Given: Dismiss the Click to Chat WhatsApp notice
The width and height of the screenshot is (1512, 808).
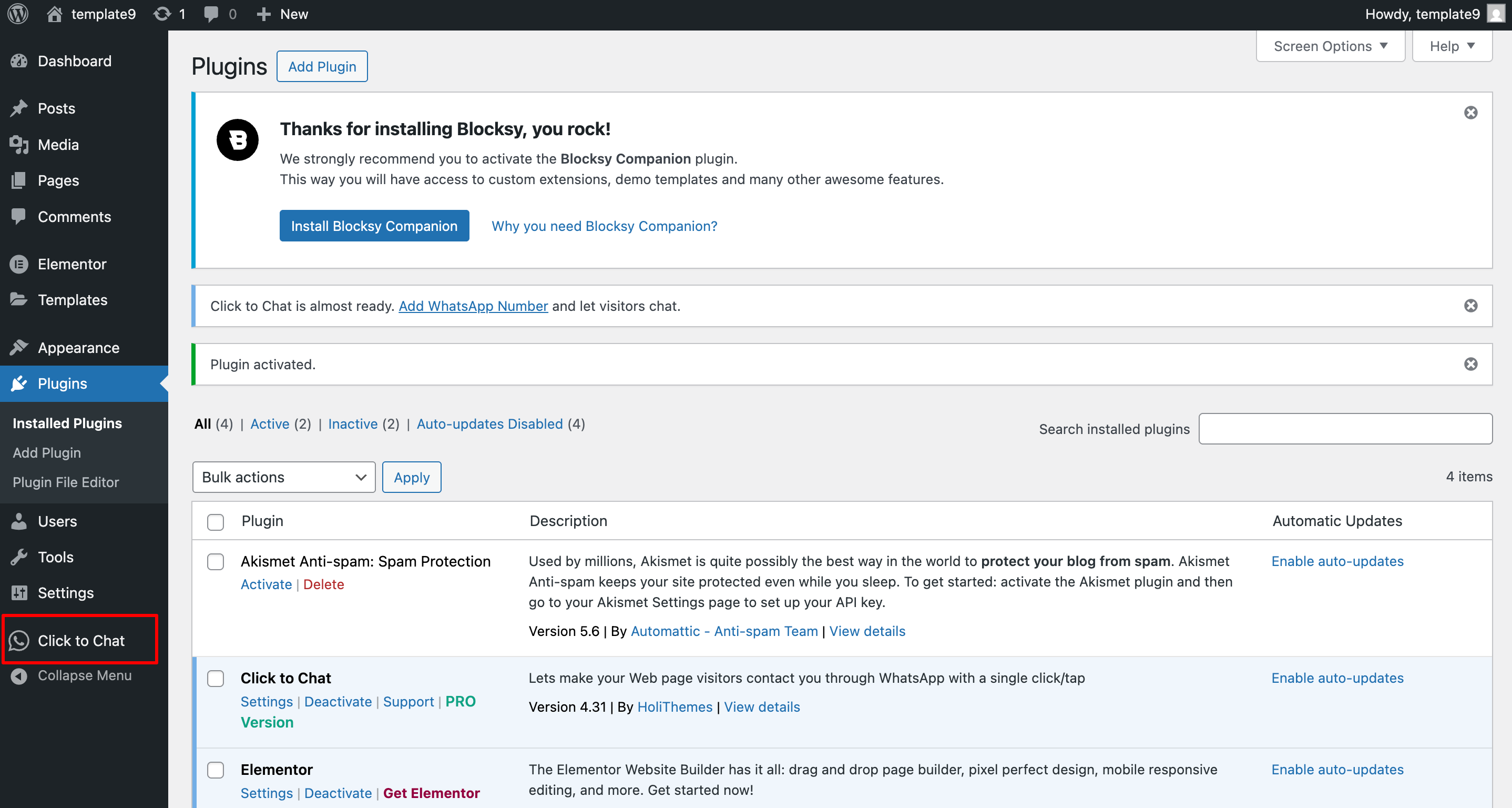Looking at the screenshot, I should pyautogui.click(x=1470, y=305).
